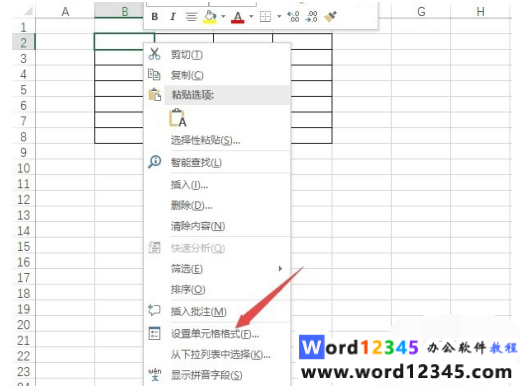The height and width of the screenshot is (388, 522).
Task: Click the clipboard icon beside 粘贴选项
Action: click(154, 95)
